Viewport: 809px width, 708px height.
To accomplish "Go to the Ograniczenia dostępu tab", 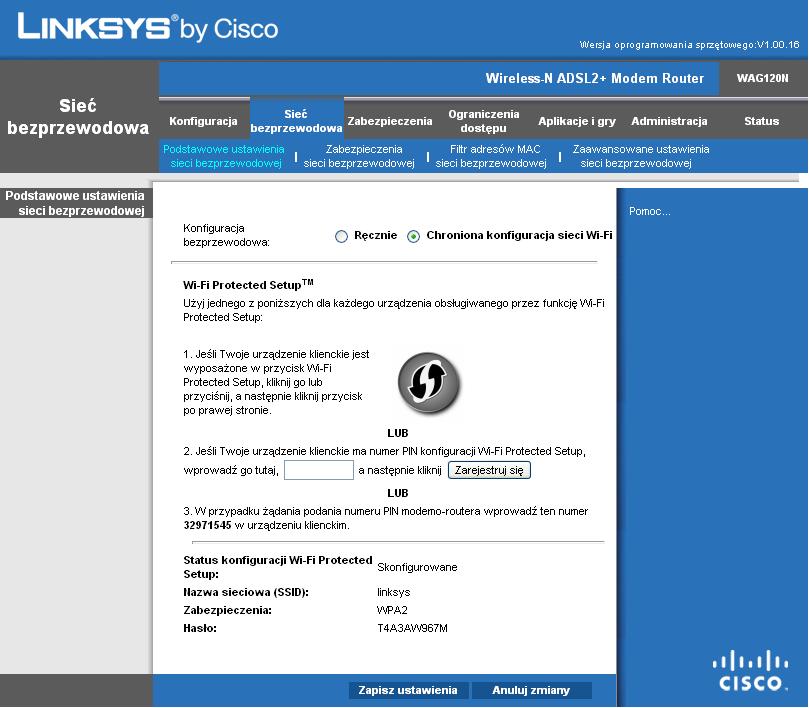I will tap(483, 121).
